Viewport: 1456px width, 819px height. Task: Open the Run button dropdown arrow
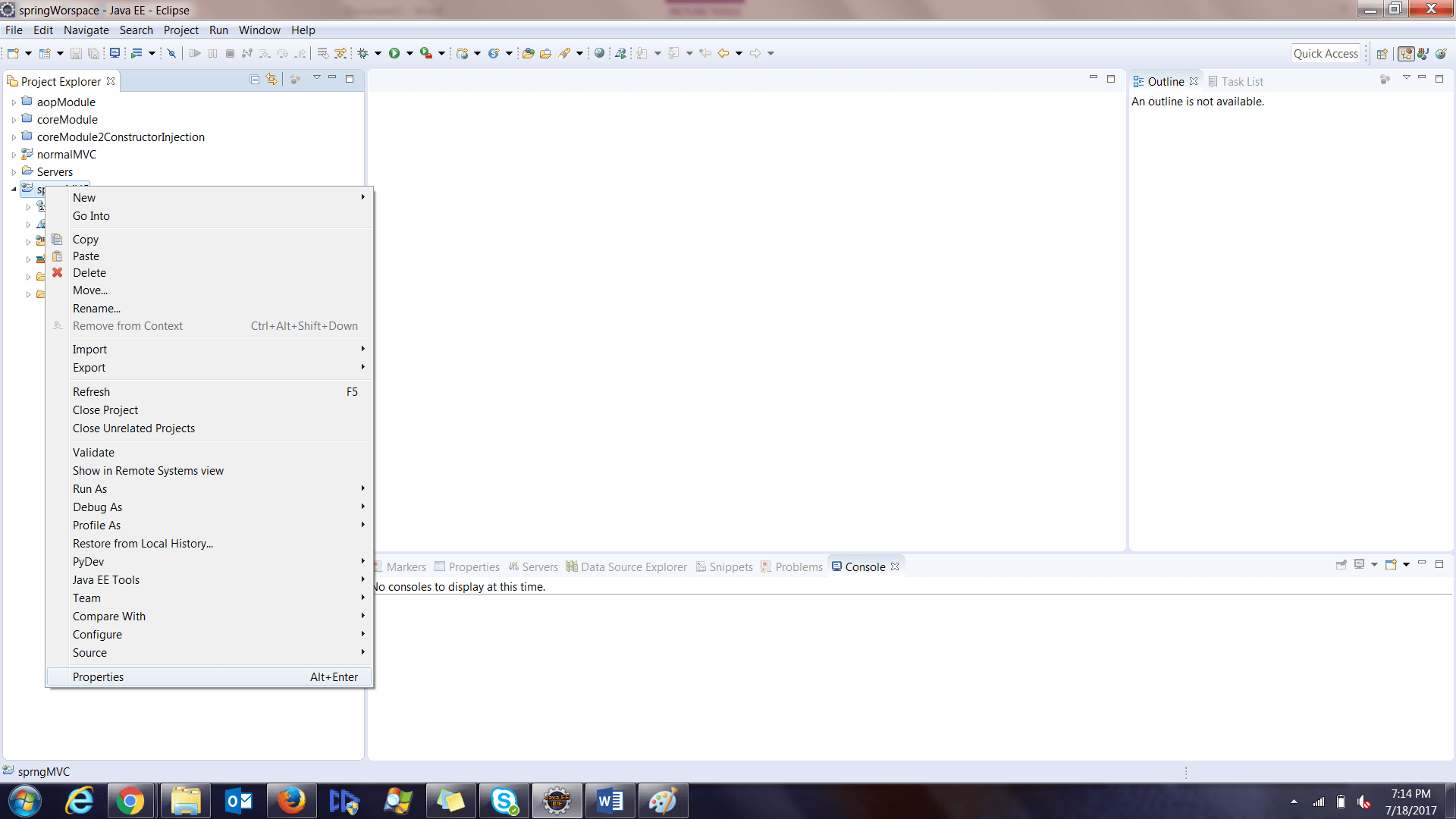409,53
